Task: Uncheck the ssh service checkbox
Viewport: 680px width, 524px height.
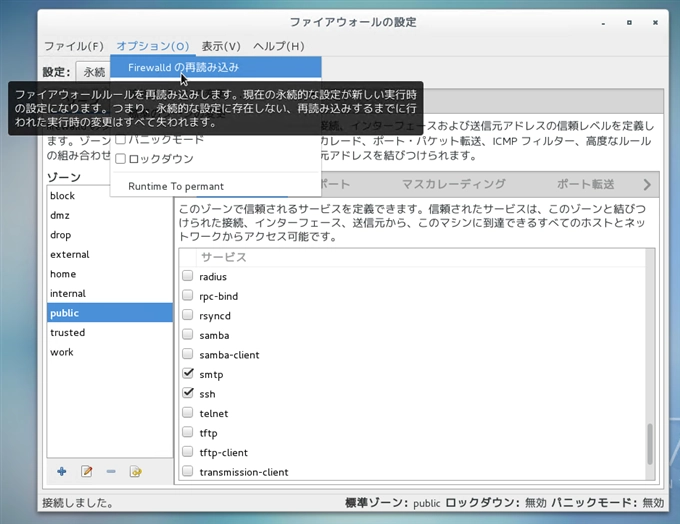Action: [x=187, y=393]
